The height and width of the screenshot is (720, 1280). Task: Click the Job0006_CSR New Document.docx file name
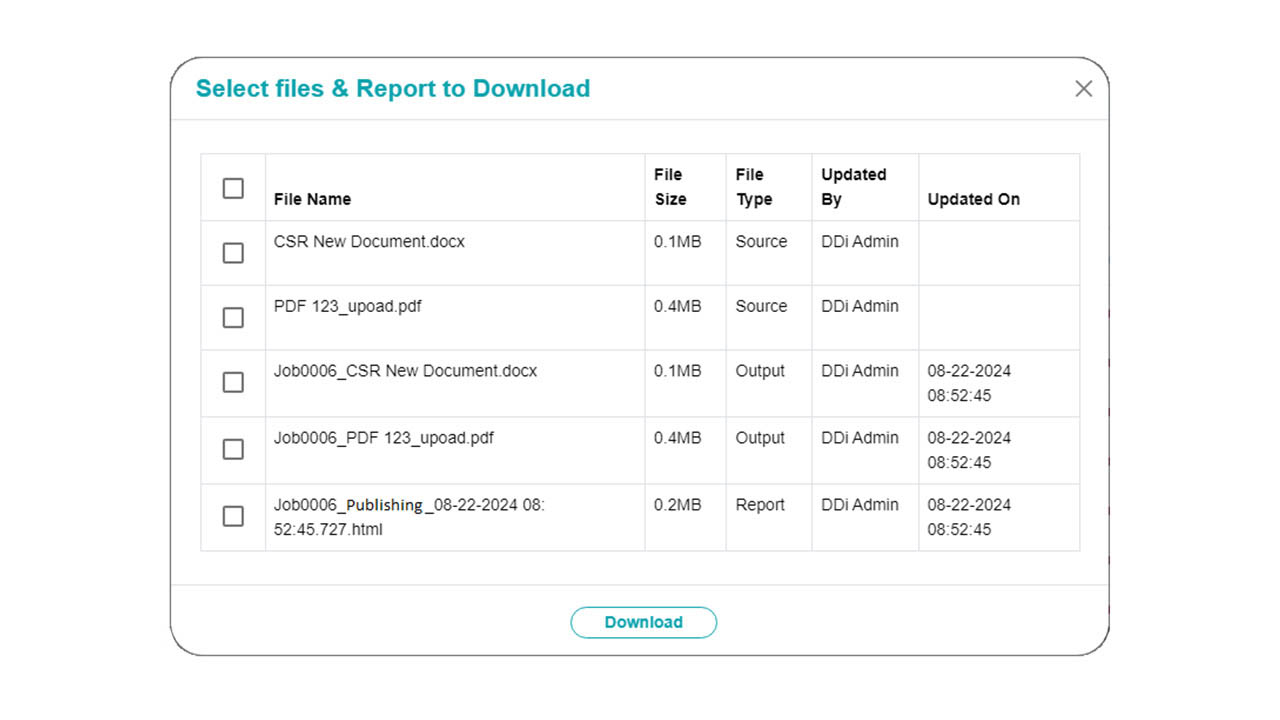coord(405,371)
